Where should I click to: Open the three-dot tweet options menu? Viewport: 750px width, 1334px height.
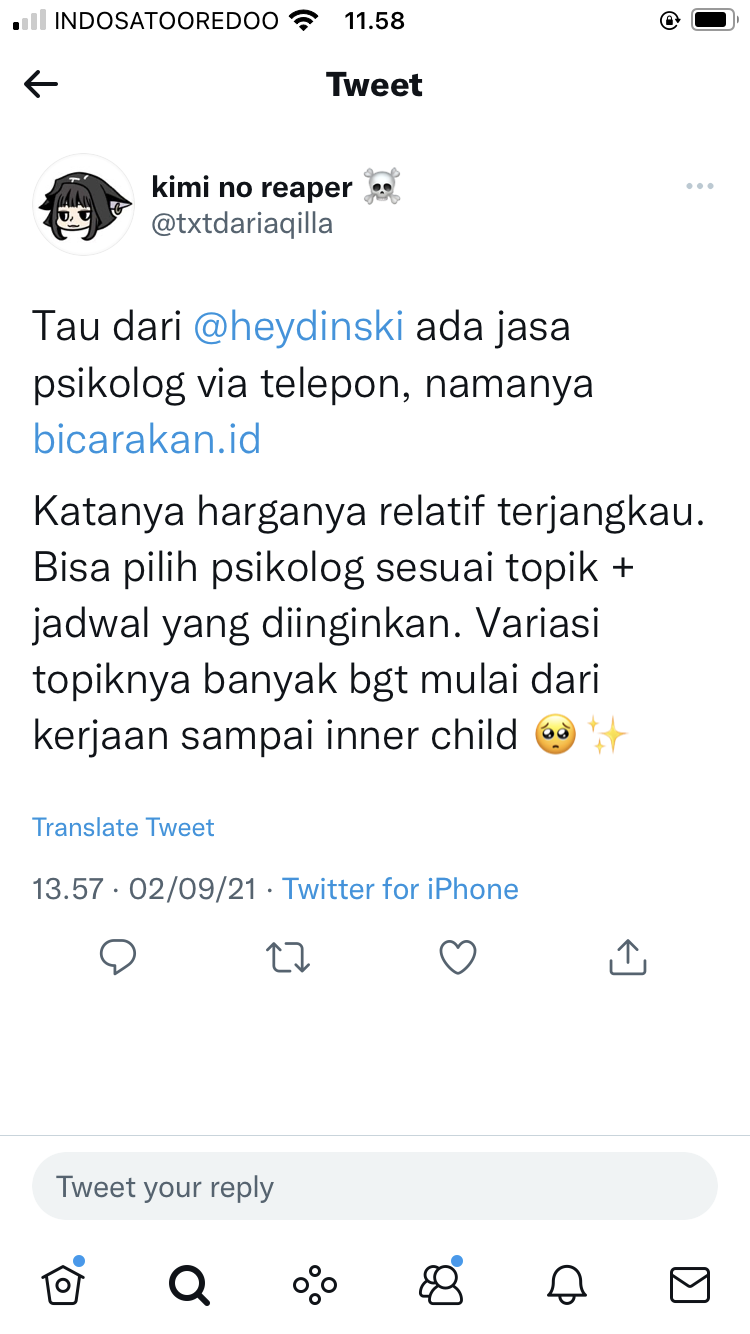click(x=699, y=186)
